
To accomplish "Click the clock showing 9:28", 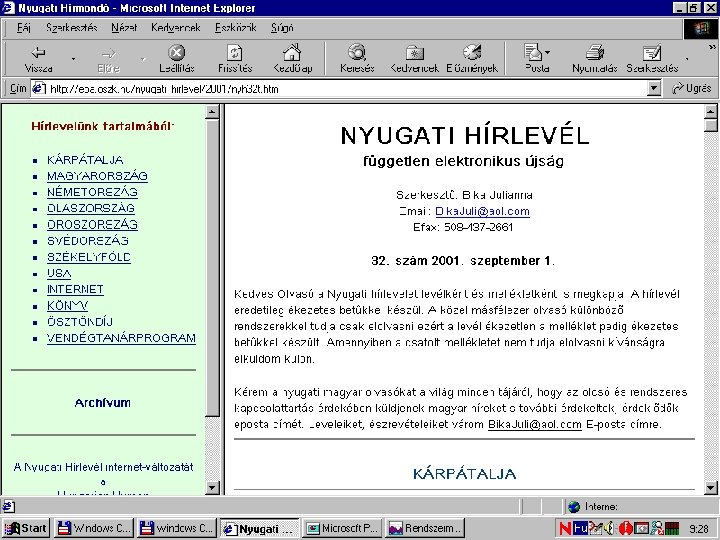I will (698, 529).
